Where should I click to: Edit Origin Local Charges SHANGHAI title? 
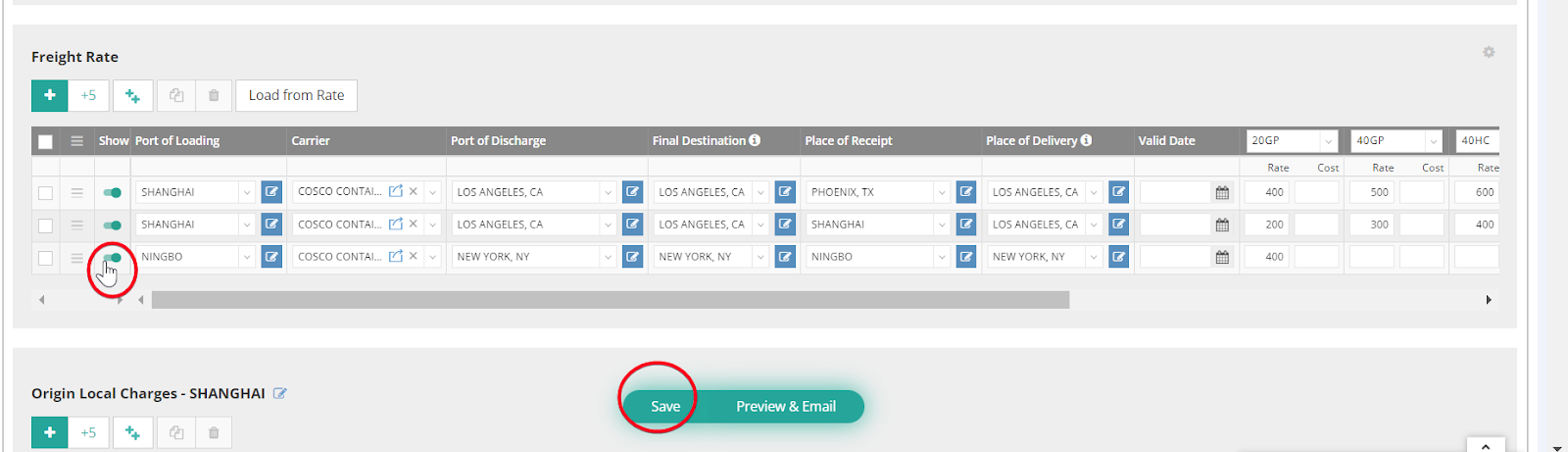[280, 393]
